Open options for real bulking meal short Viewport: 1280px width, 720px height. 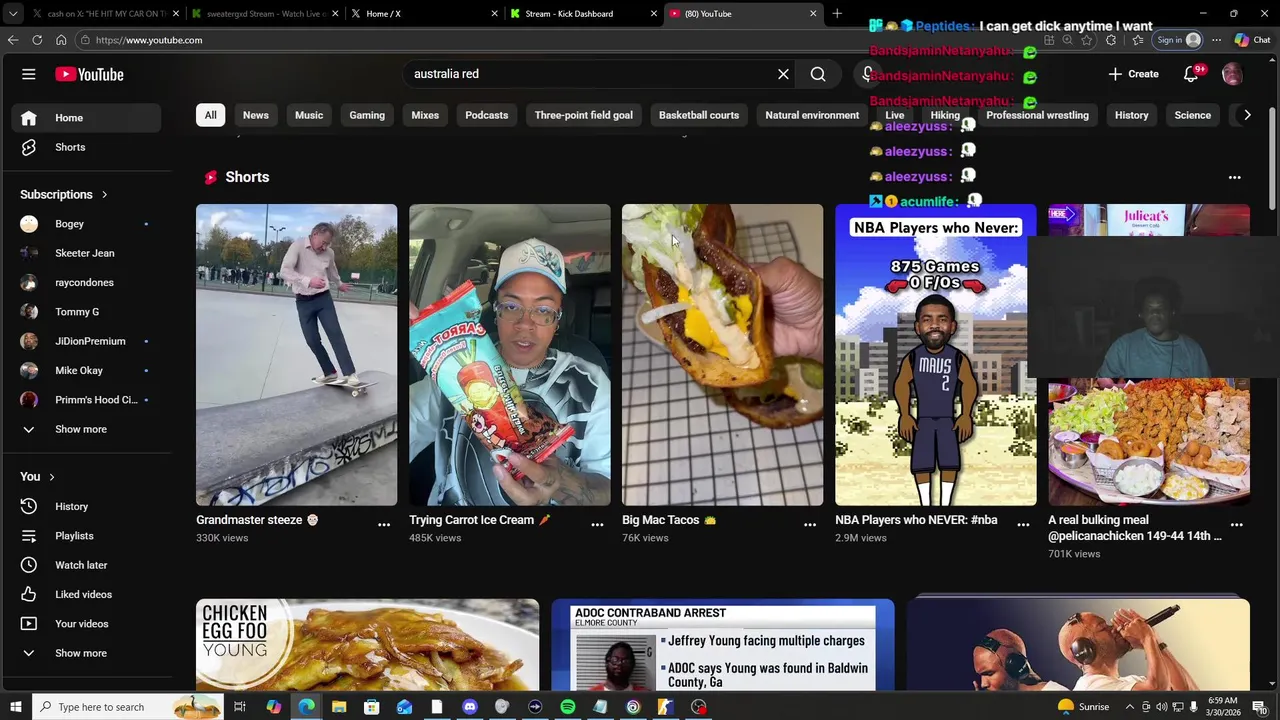point(1236,524)
